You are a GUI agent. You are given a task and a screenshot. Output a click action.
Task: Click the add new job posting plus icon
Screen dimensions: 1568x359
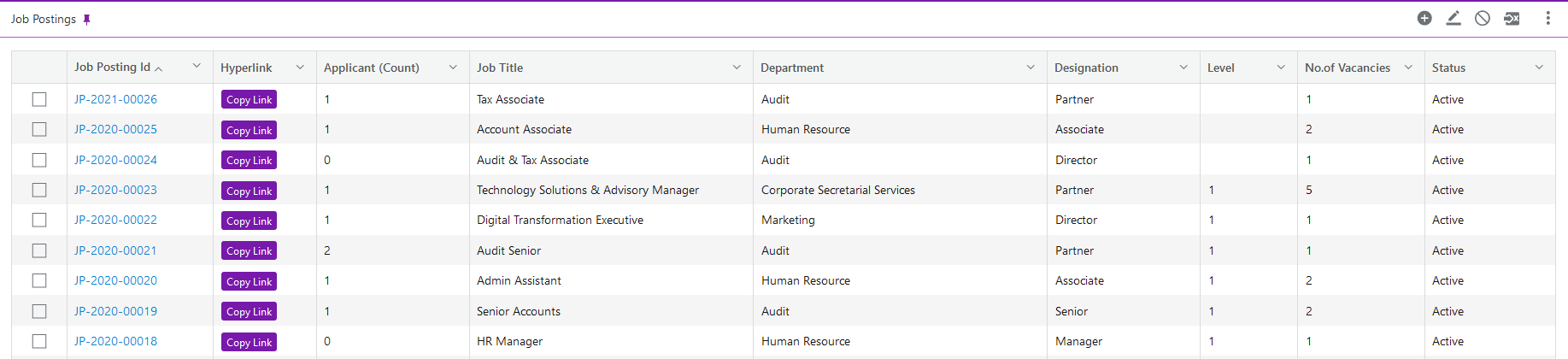pos(1424,18)
